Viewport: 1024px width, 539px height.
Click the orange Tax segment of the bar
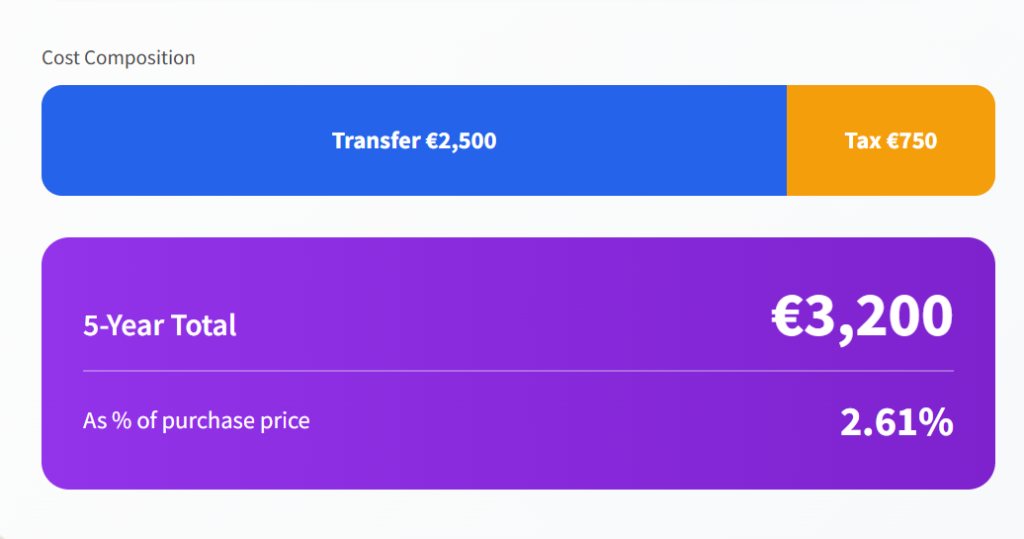click(x=890, y=140)
